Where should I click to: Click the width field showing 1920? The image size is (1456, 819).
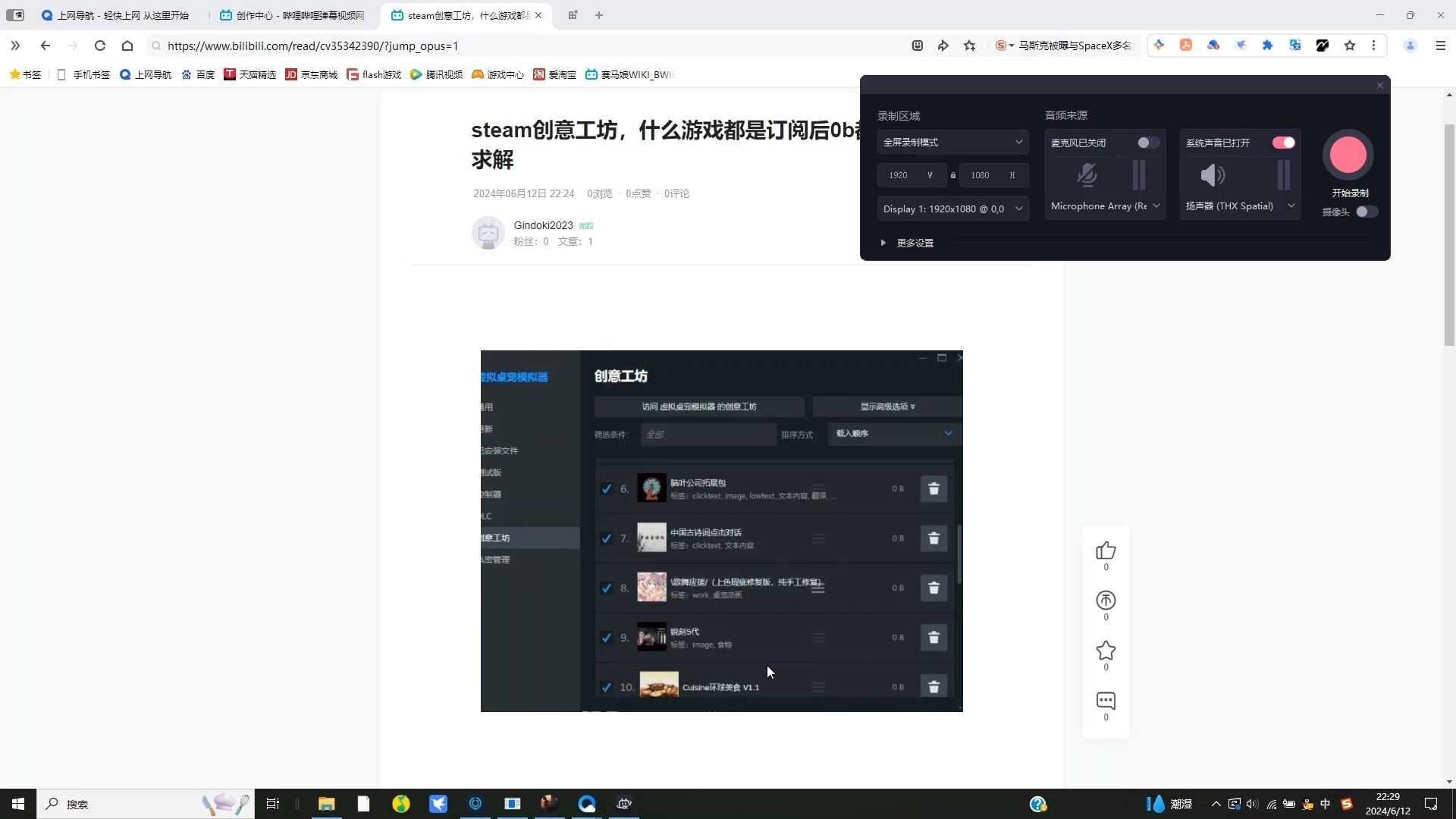[912, 175]
